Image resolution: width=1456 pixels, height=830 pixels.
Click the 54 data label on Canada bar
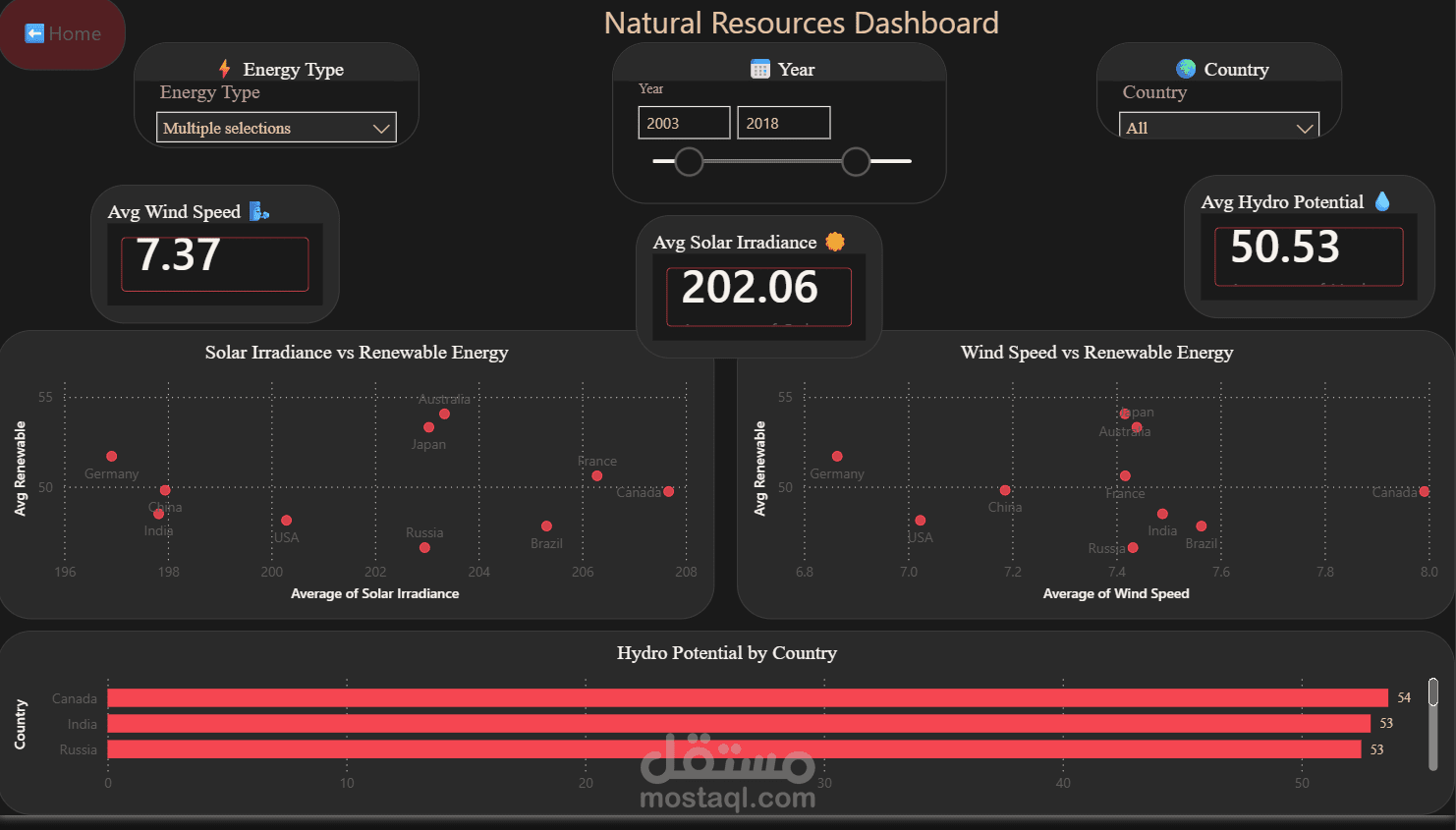tap(1404, 697)
